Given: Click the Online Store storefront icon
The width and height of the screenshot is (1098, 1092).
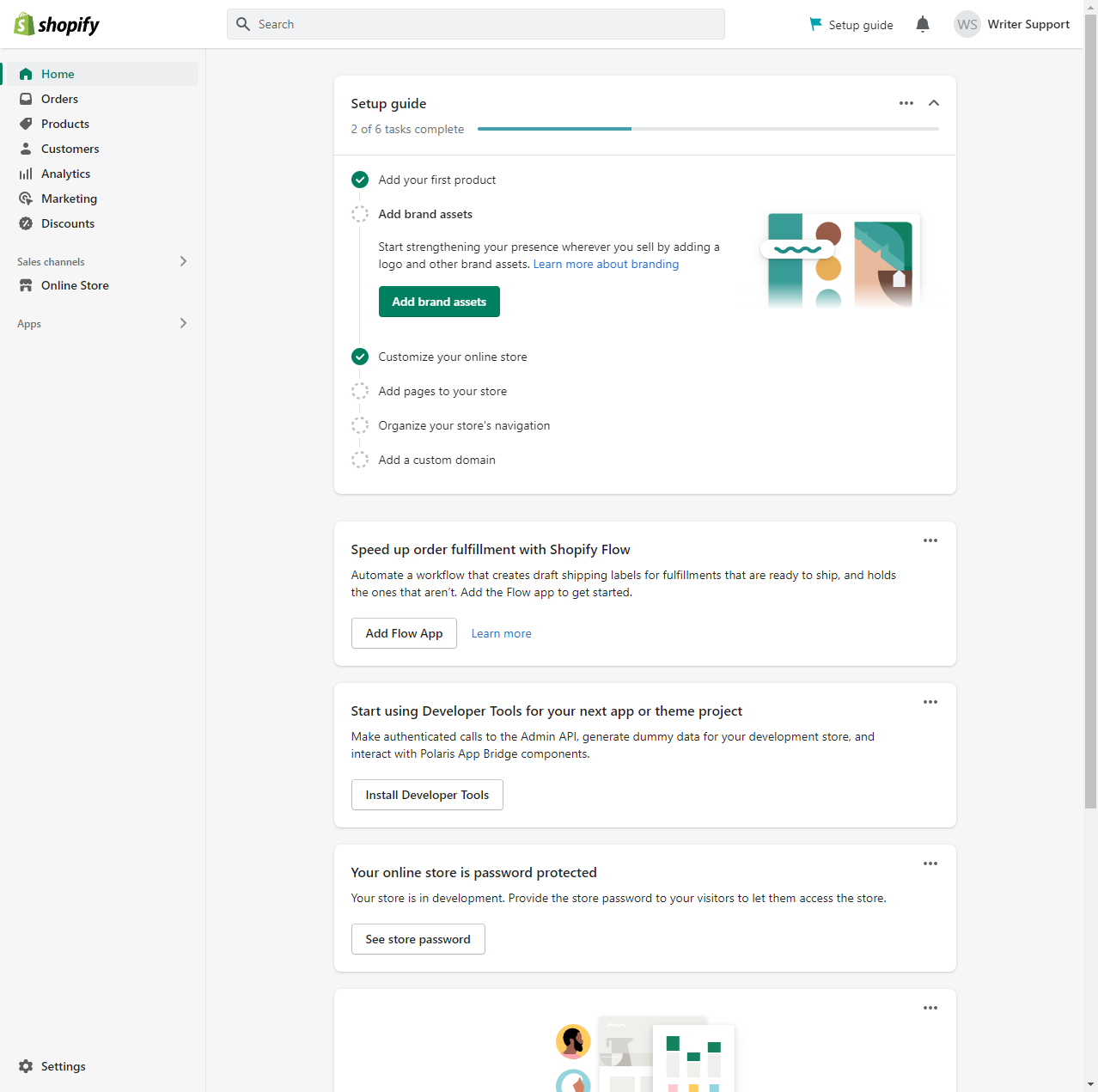Looking at the screenshot, I should pyautogui.click(x=26, y=285).
